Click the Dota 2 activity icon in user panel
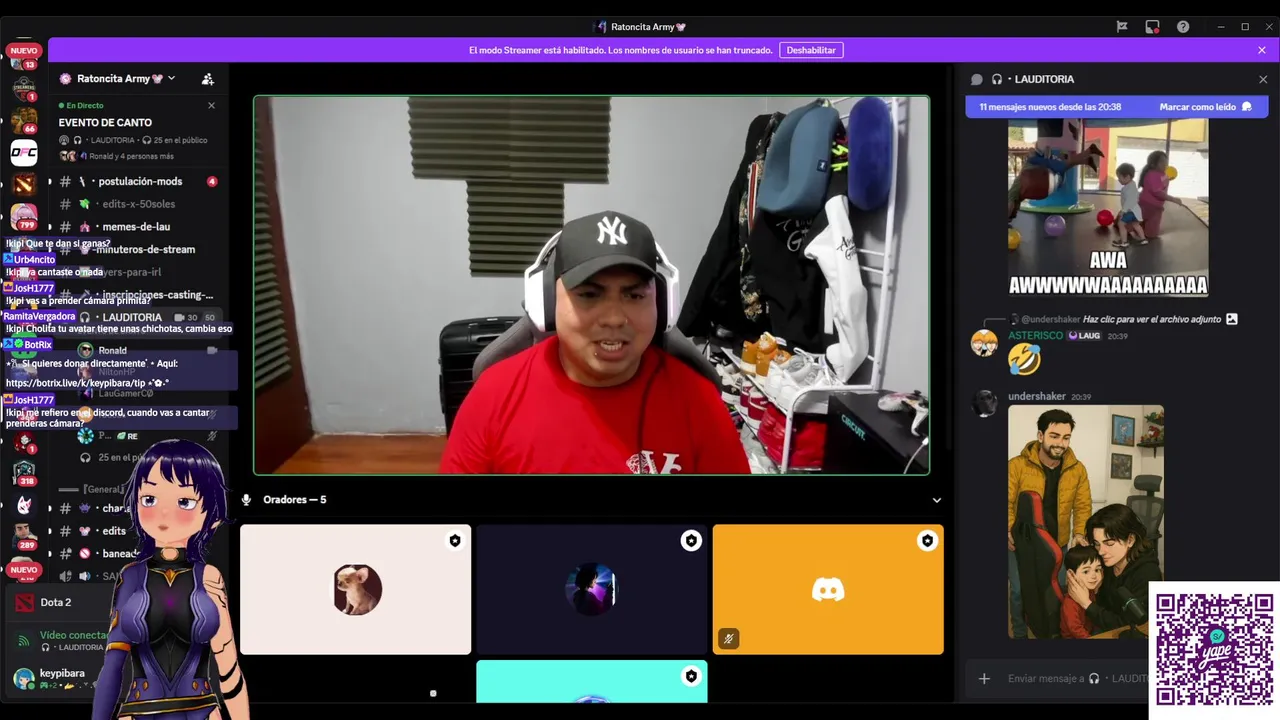 24,602
